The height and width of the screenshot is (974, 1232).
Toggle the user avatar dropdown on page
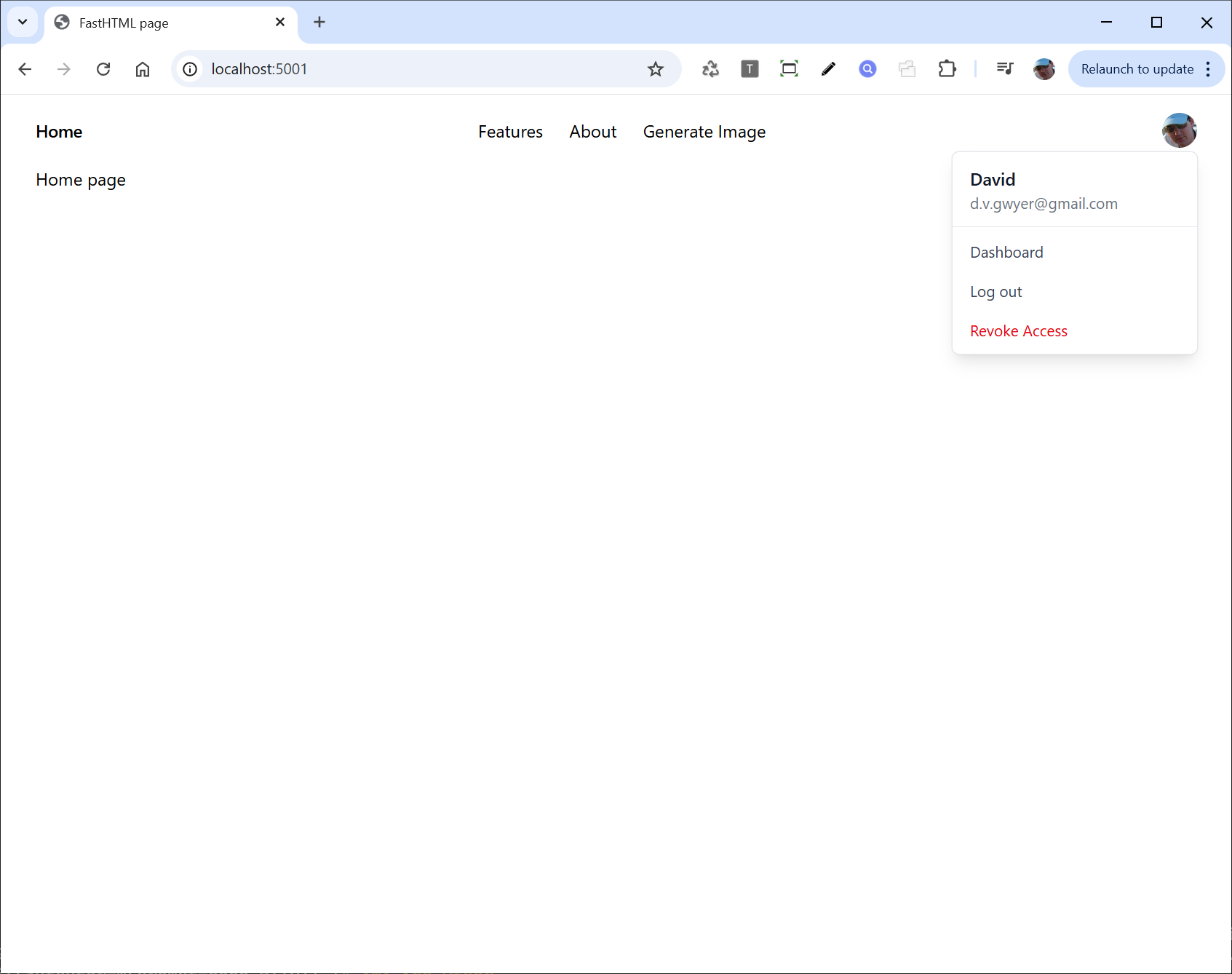(1179, 131)
